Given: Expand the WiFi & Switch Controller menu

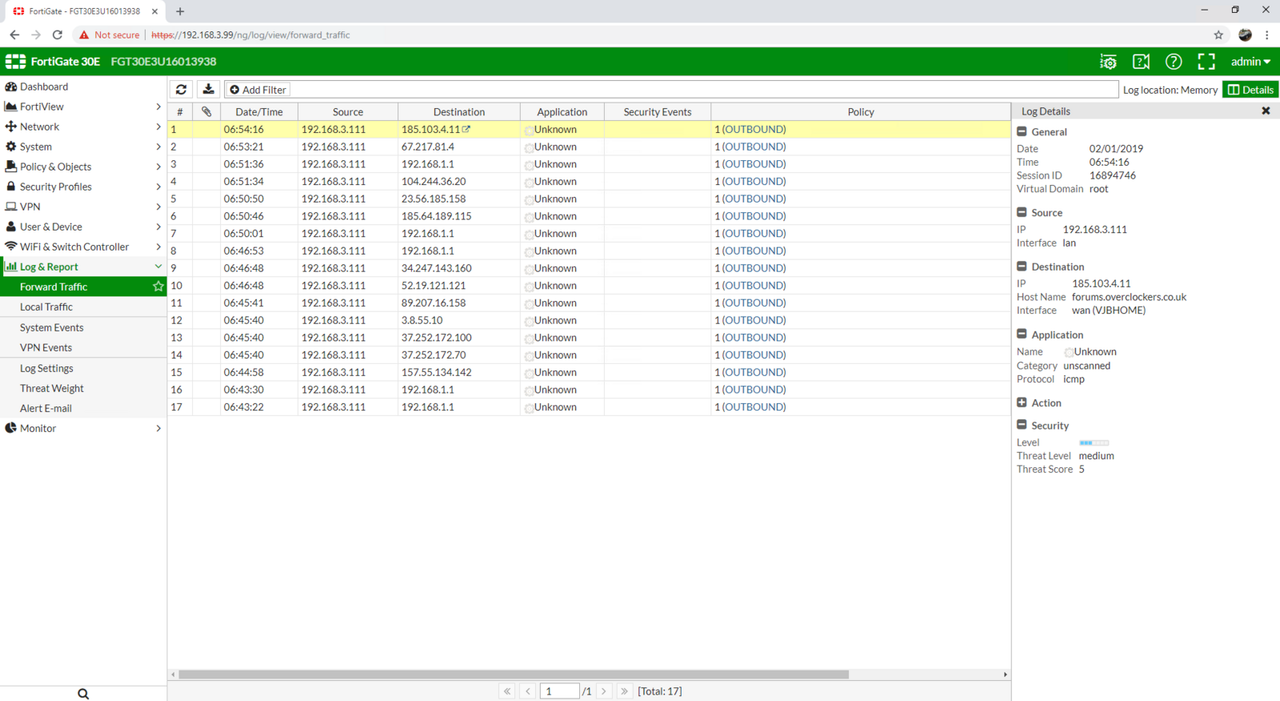Looking at the screenshot, I should 83,247.
